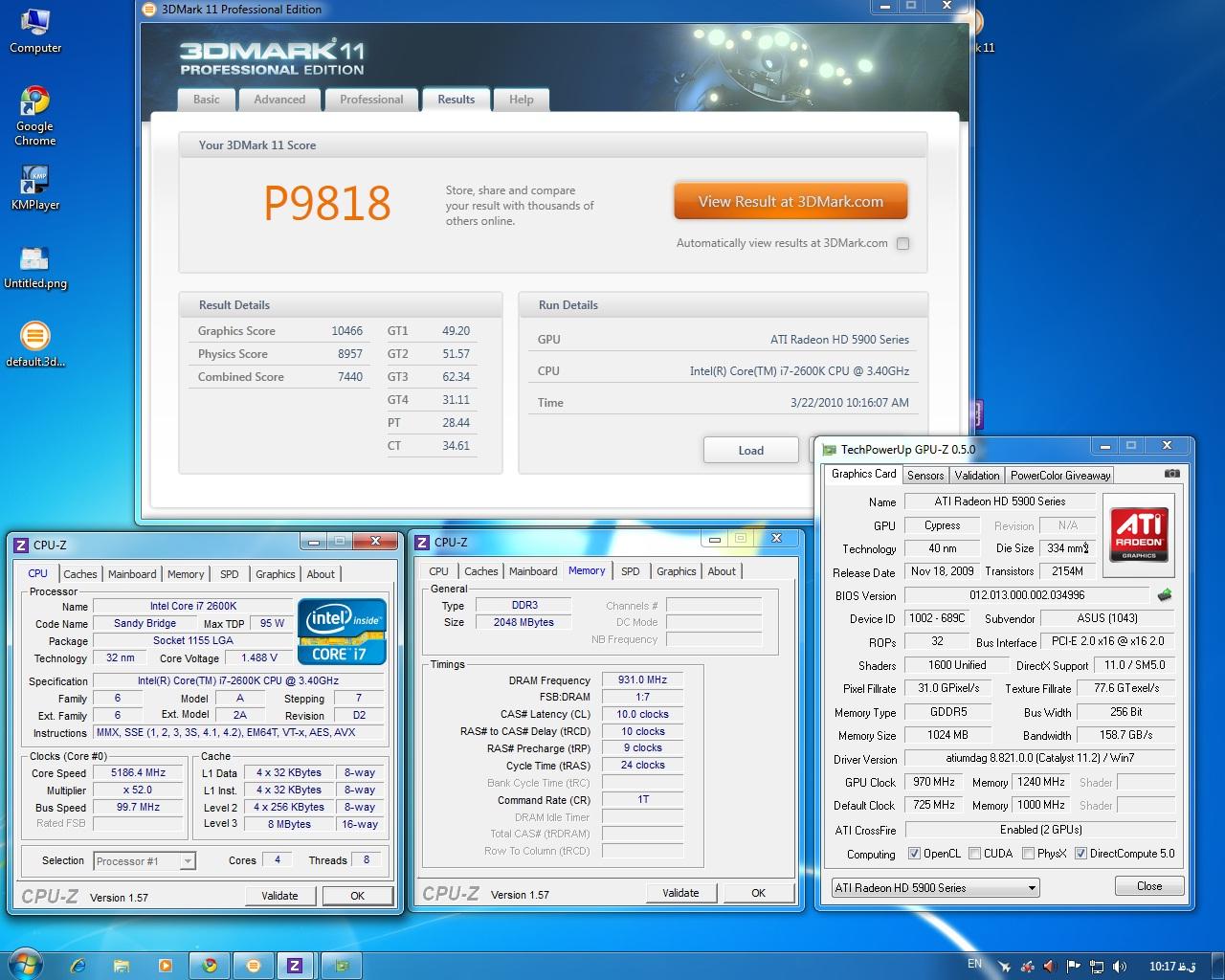Click the Load button in 3DMark
This screenshot has height=980, width=1225.
pos(751,451)
